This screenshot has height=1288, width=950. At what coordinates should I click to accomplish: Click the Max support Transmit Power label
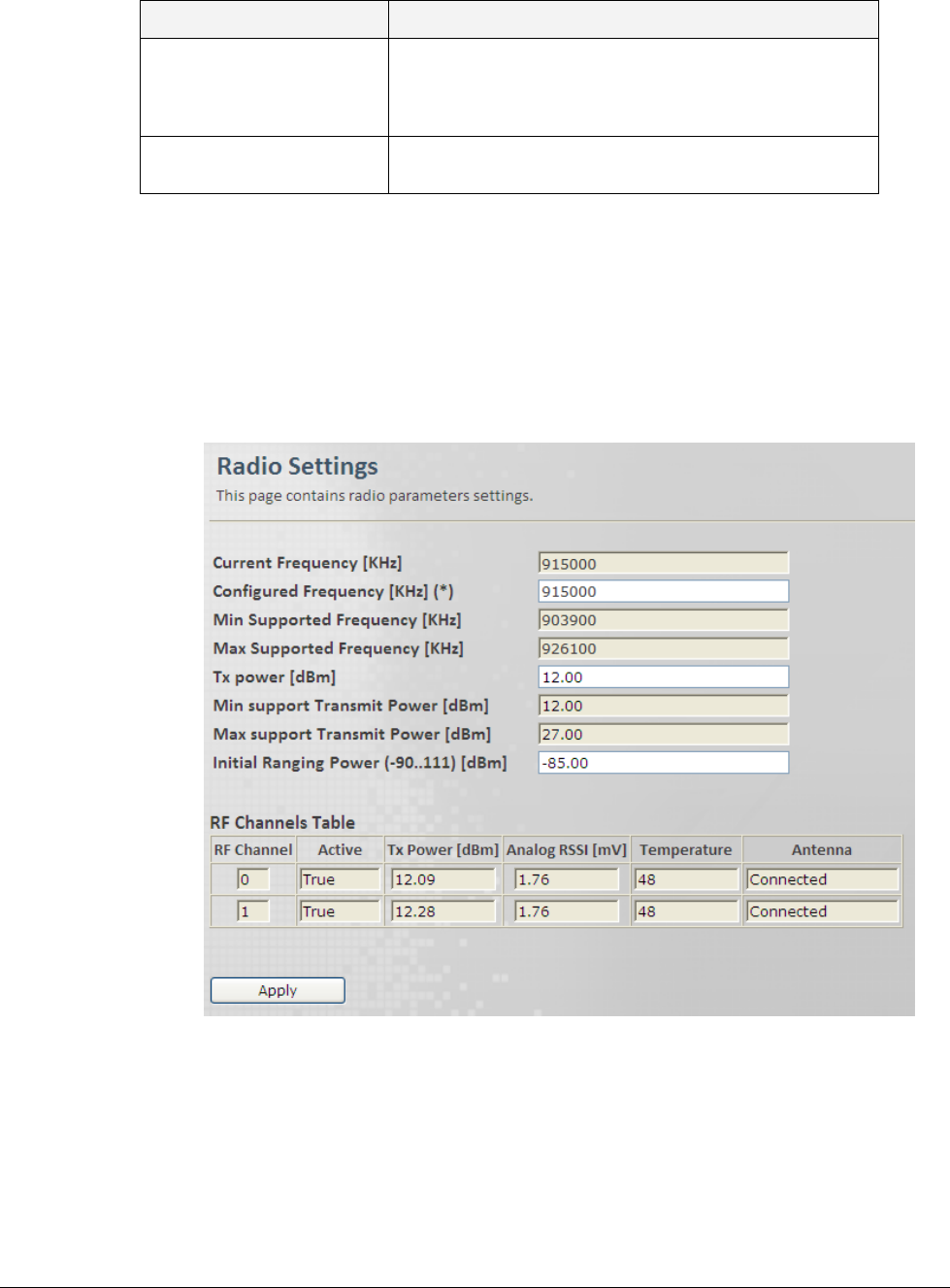352,735
